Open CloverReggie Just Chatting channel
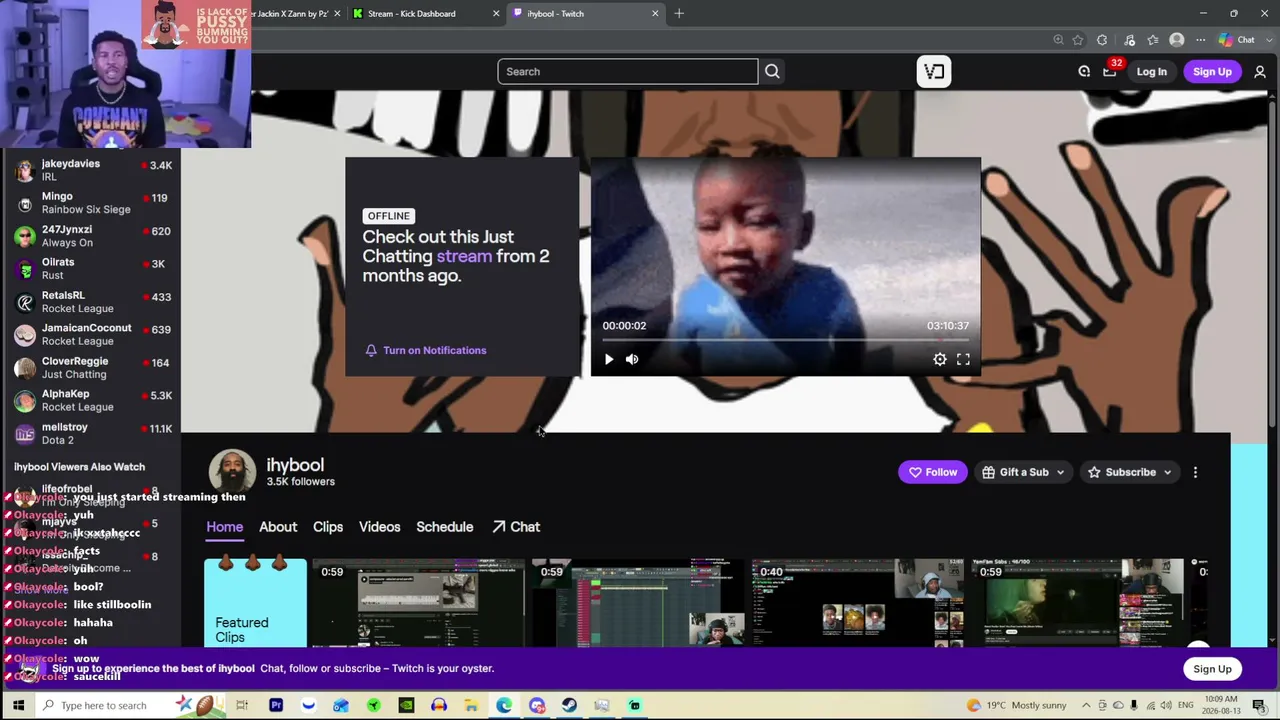 92,367
